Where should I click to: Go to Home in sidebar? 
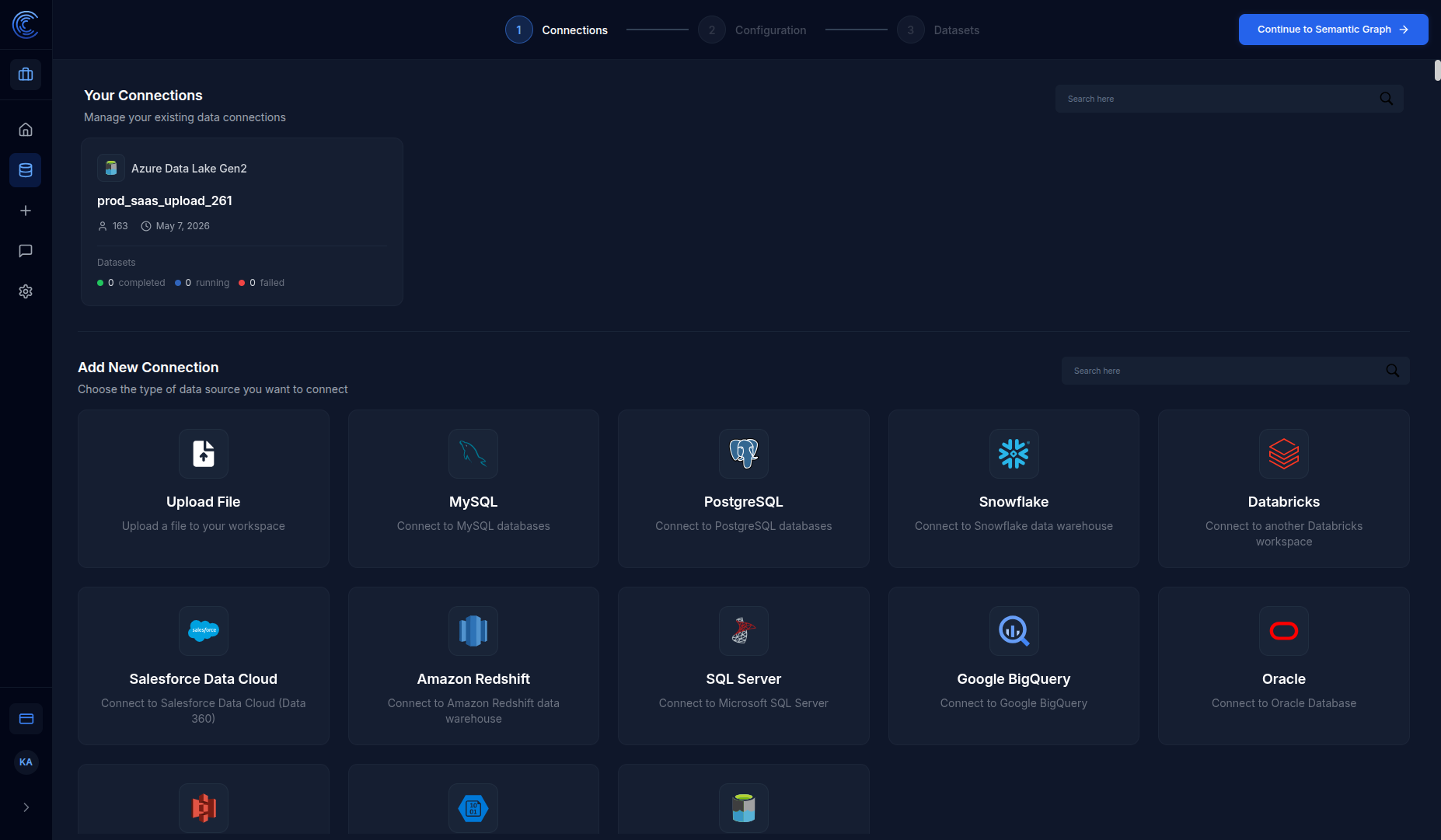[x=26, y=130]
